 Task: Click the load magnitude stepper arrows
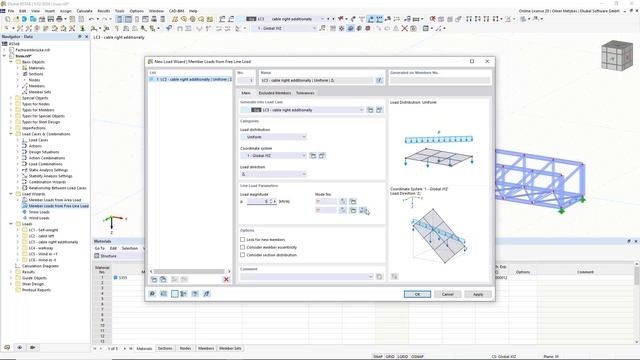click(271, 202)
